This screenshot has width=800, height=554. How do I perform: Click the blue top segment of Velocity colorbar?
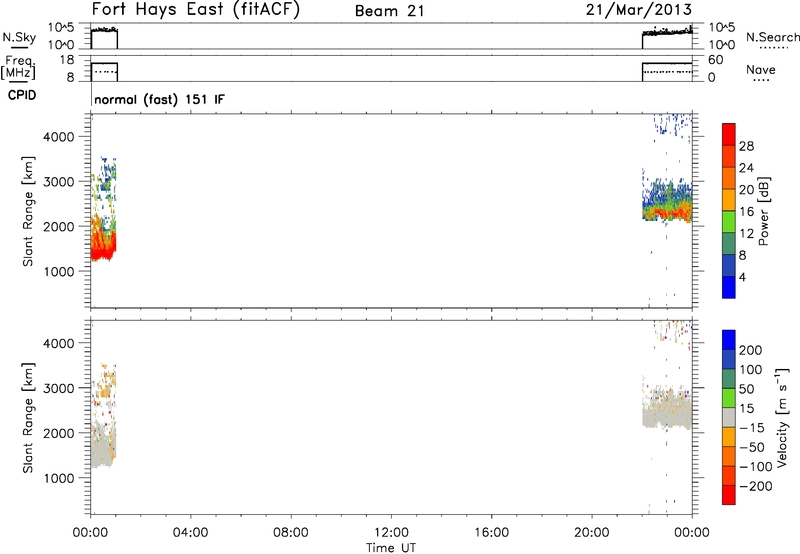(x=729, y=340)
